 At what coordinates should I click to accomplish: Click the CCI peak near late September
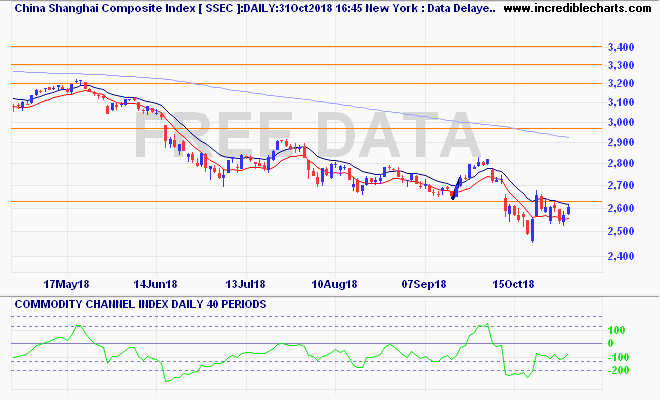coord(485,324)
